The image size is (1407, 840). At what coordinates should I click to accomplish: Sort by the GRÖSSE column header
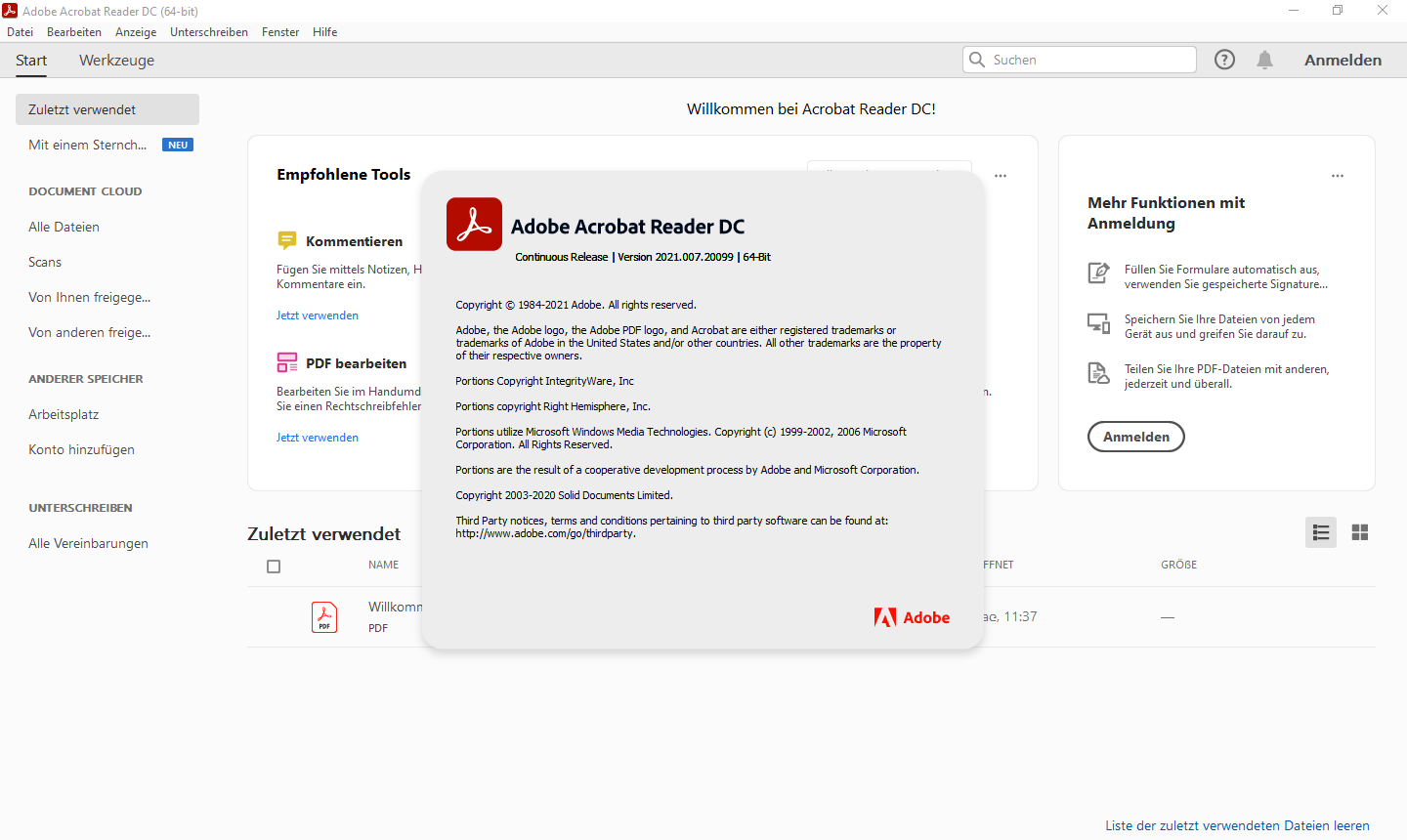click(1178, 565)
